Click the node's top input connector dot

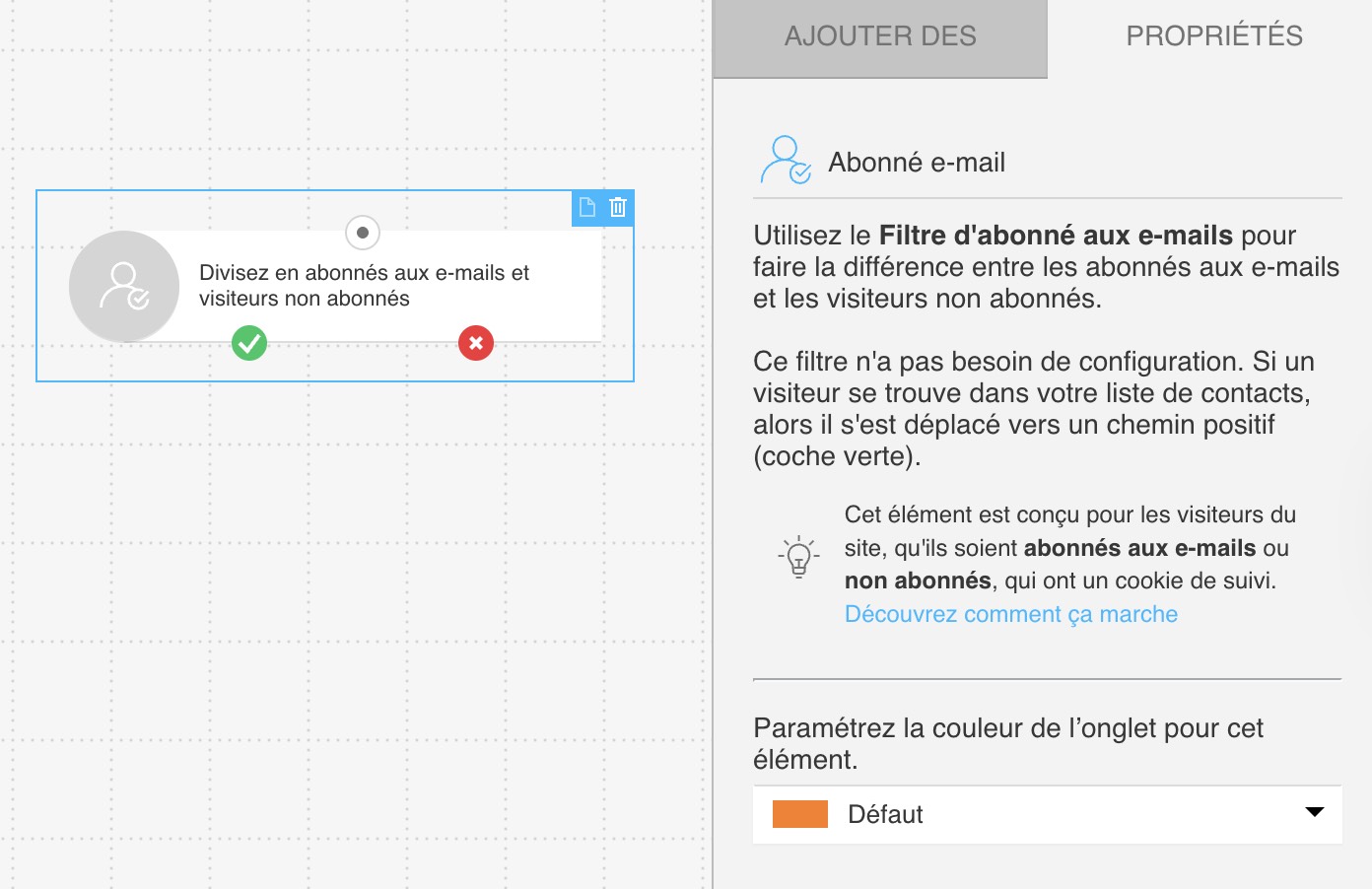click(x=363, y=233)
